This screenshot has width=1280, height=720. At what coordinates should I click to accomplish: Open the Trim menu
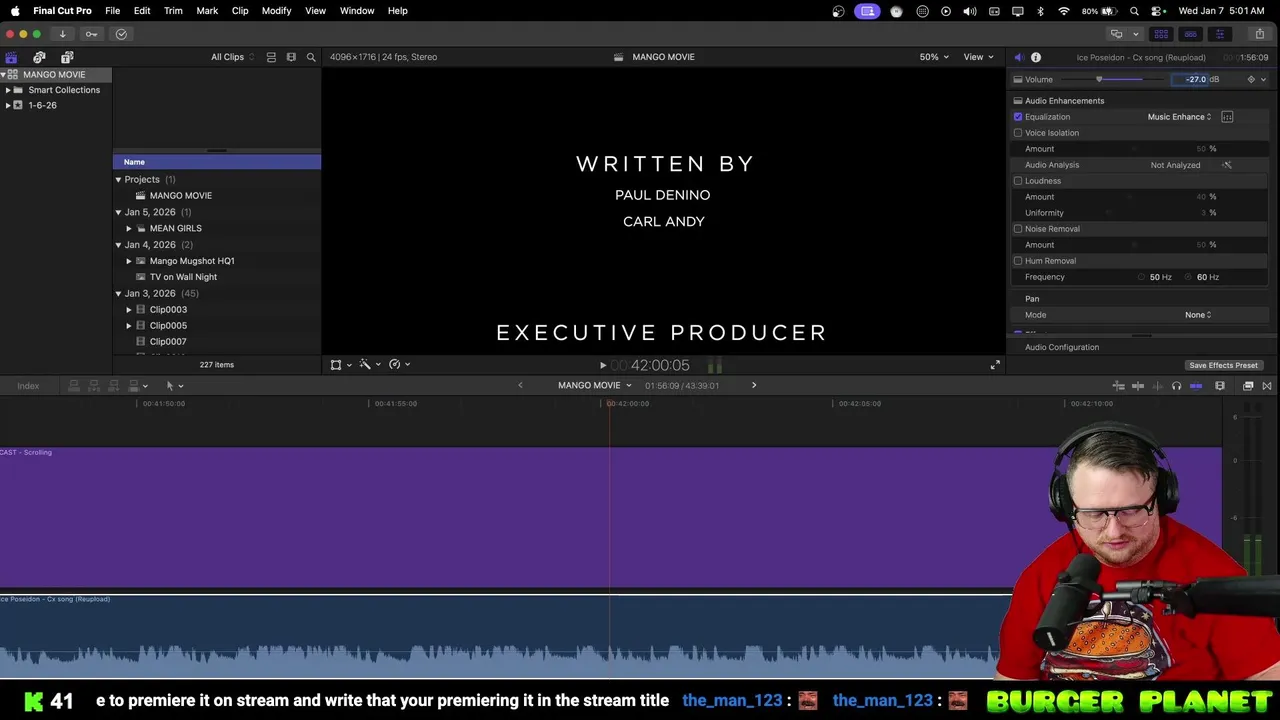[173, 11]
